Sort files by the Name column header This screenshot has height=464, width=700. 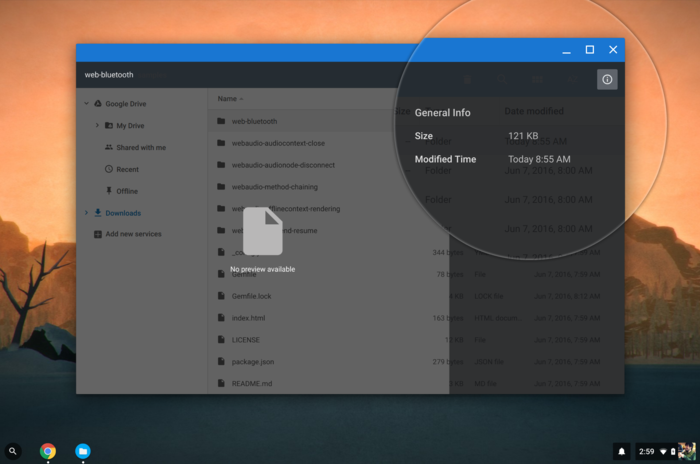tap(227, 99)
